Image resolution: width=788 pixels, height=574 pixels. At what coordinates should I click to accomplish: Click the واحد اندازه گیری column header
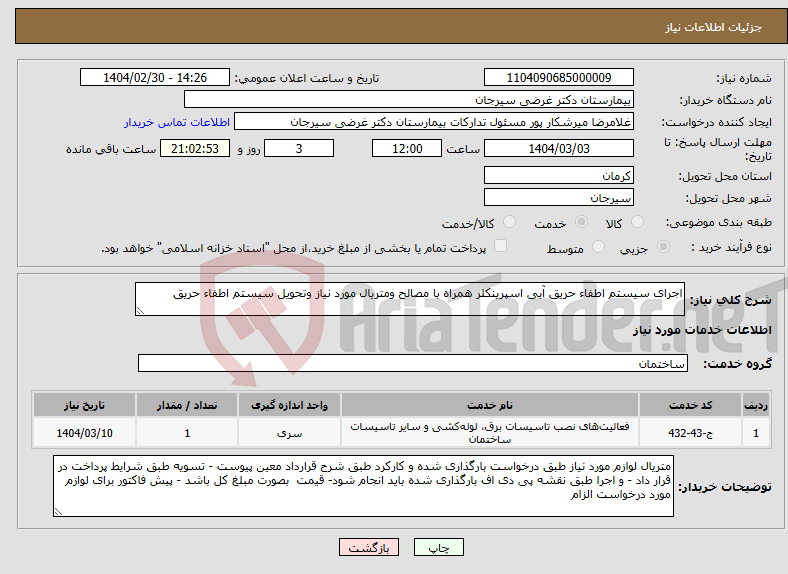pyautogui.click(x=289, y=405)
